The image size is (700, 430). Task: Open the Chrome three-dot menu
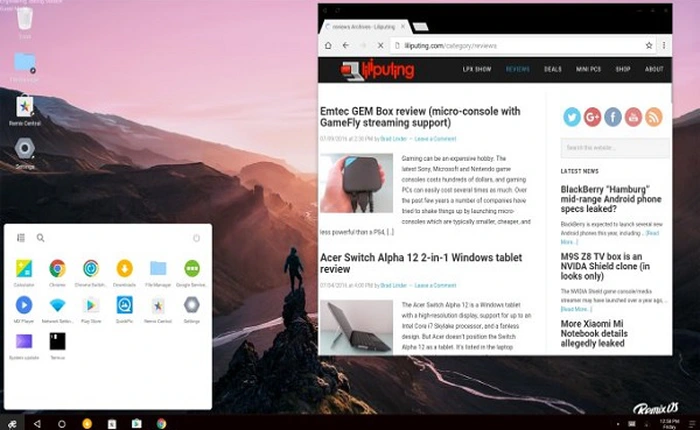(664, 46)
